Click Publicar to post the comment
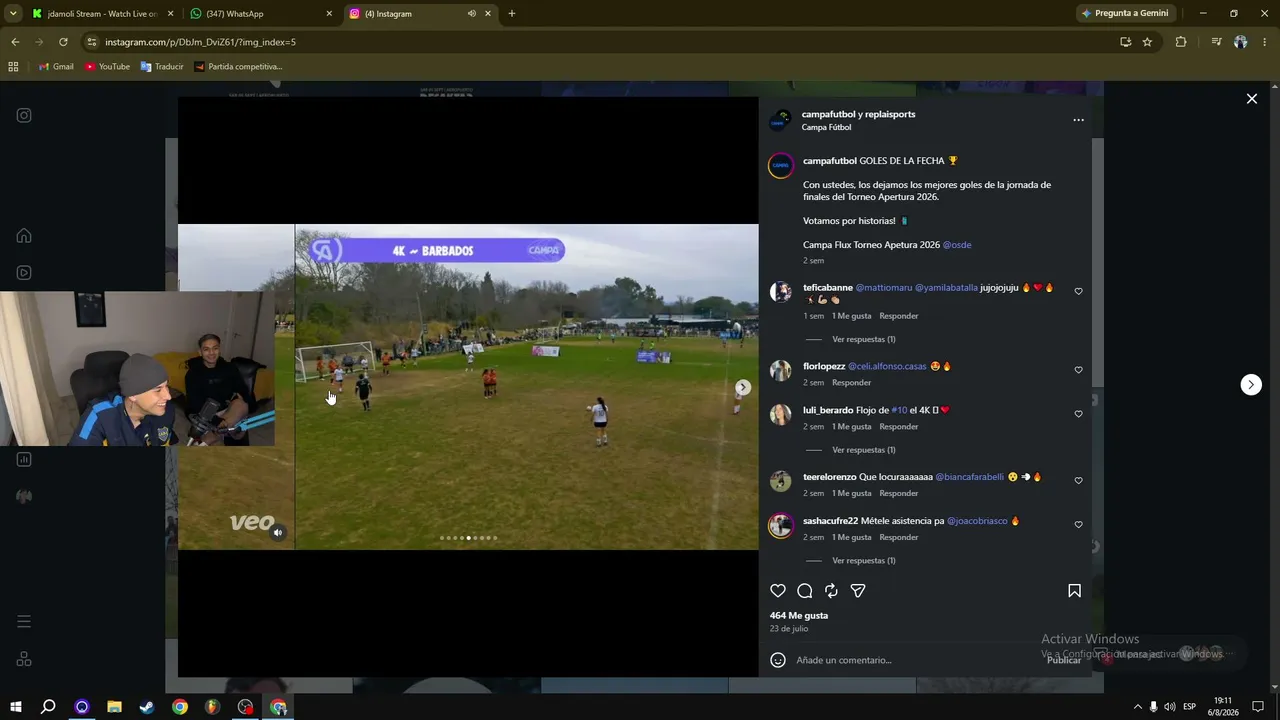Screen dimensions: 1280x720 1064,660
